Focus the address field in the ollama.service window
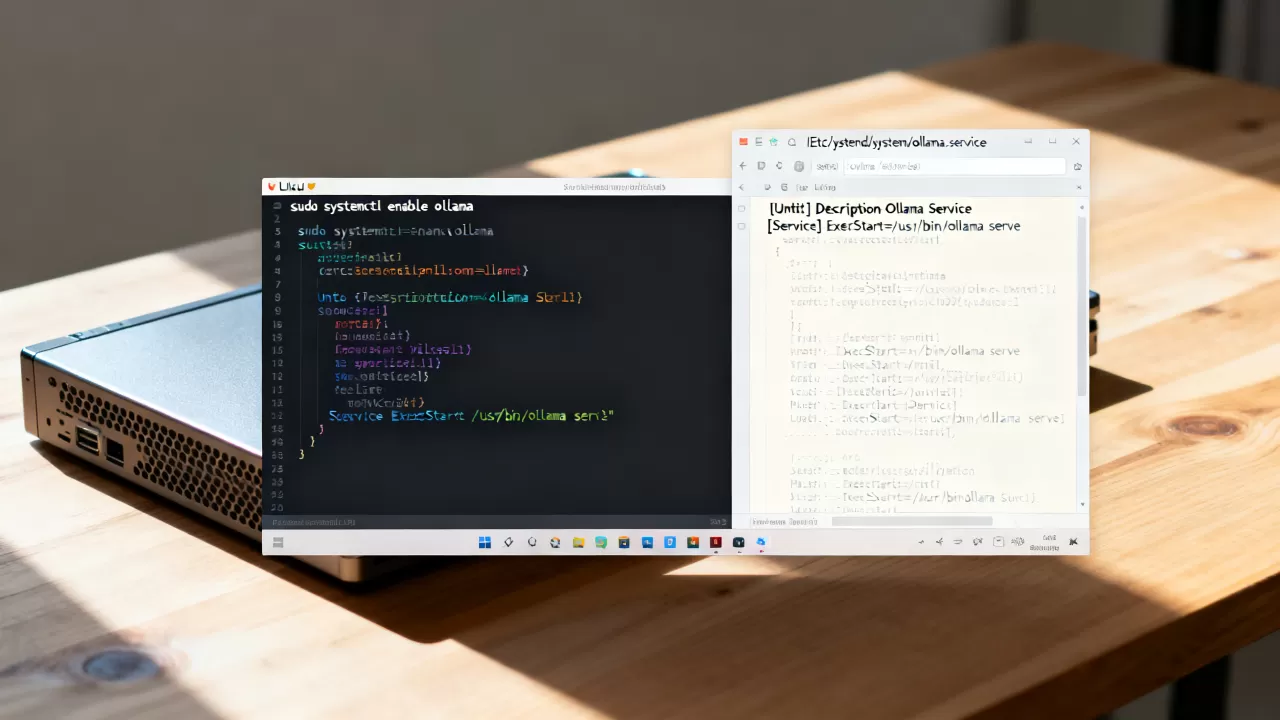This screenshot has height=720, width=1280. coord(954,166)
